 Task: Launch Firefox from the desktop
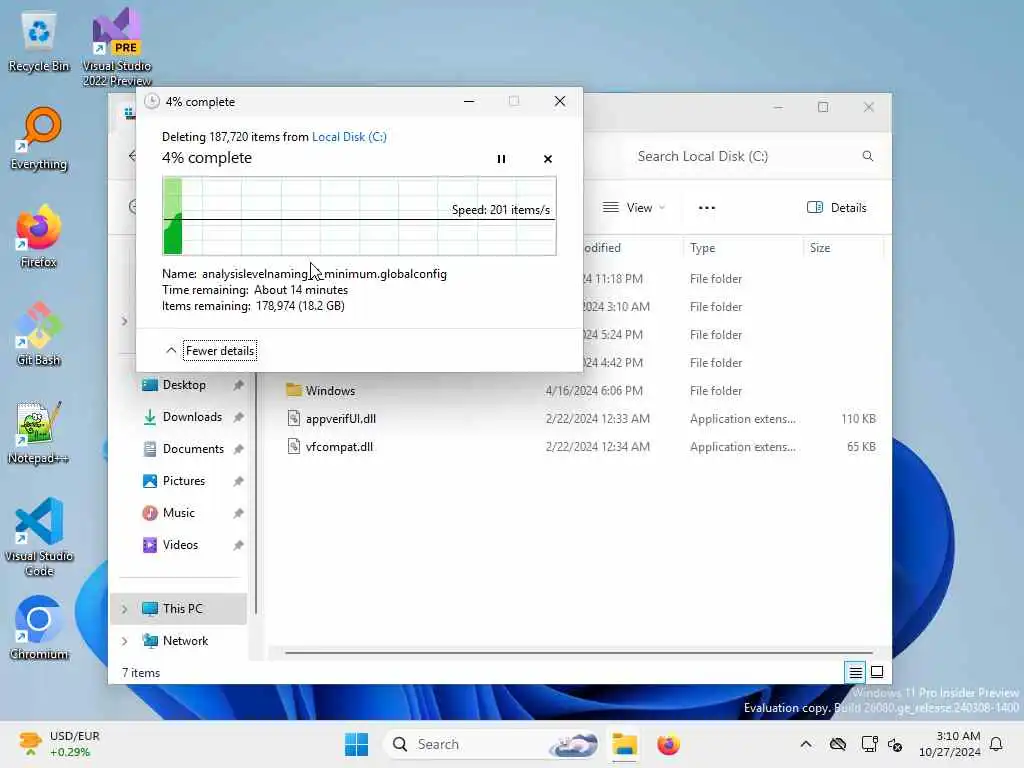pos(39,236)
